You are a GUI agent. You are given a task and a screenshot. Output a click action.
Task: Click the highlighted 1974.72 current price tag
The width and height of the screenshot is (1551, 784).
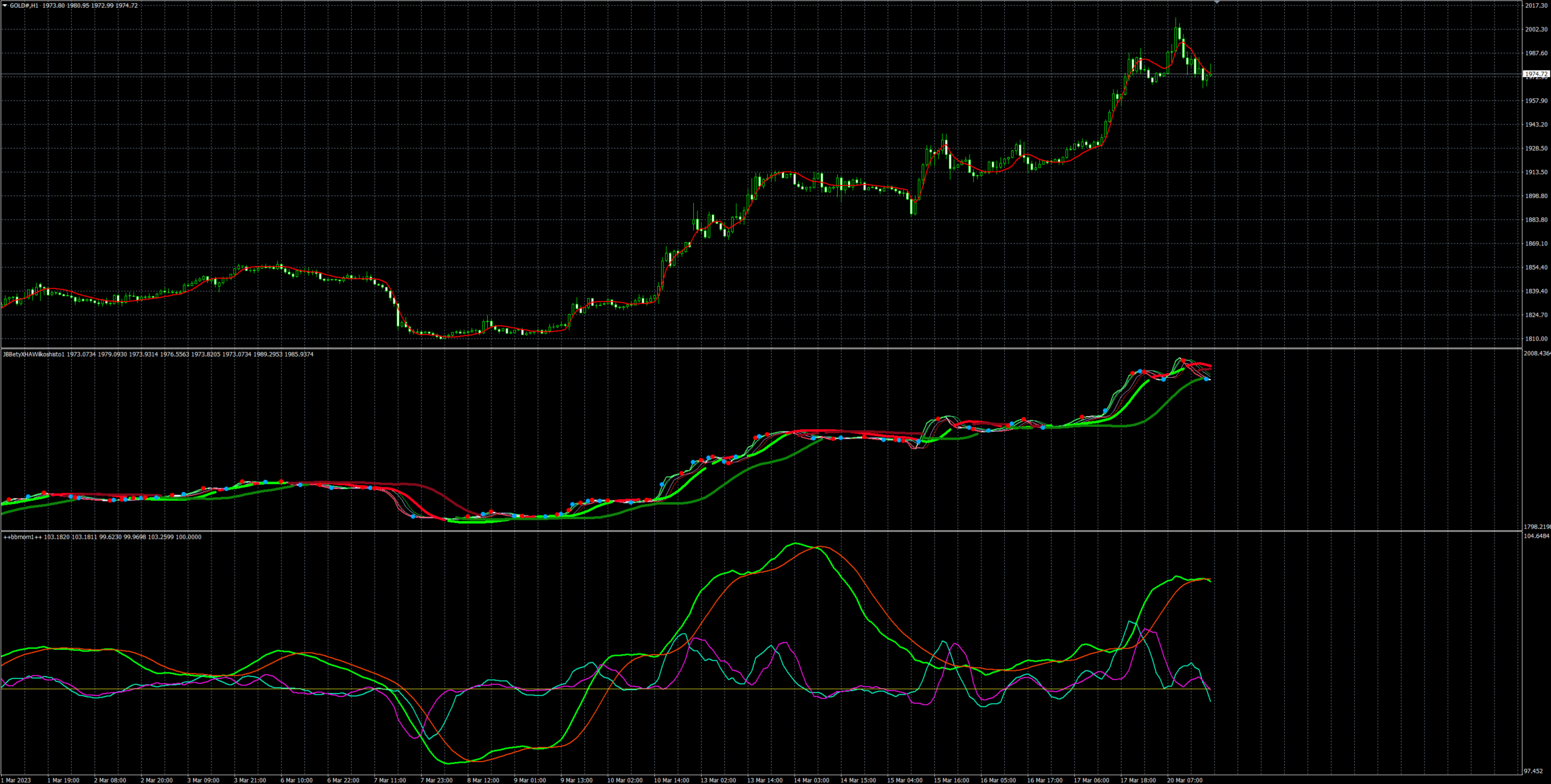point(1536,74)
